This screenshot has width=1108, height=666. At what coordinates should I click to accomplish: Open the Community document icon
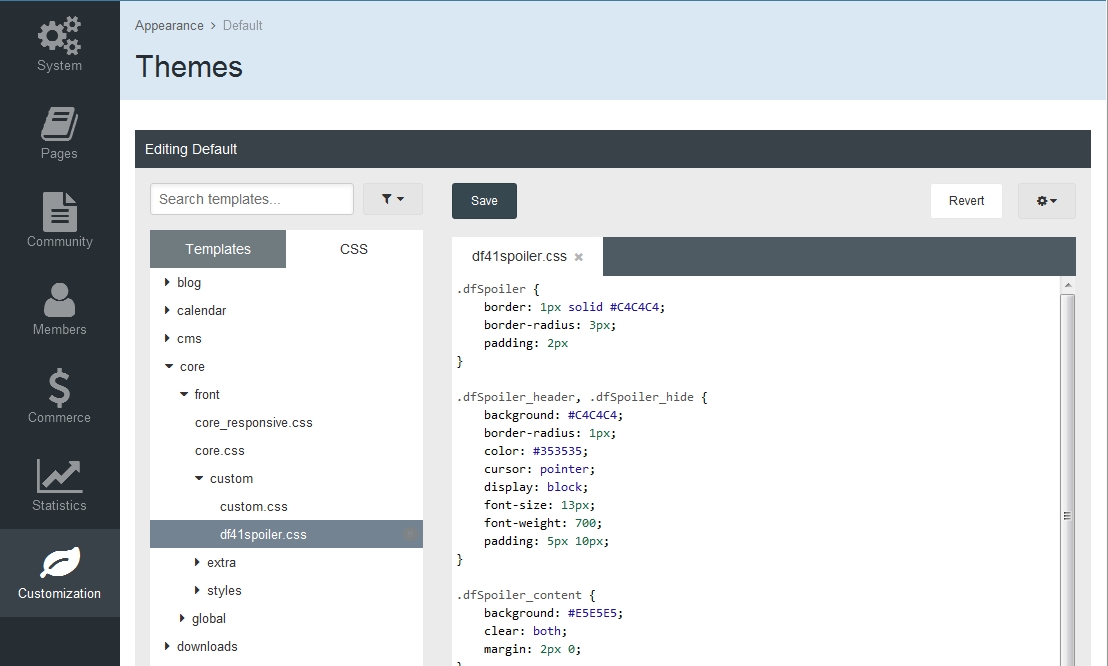59,211
